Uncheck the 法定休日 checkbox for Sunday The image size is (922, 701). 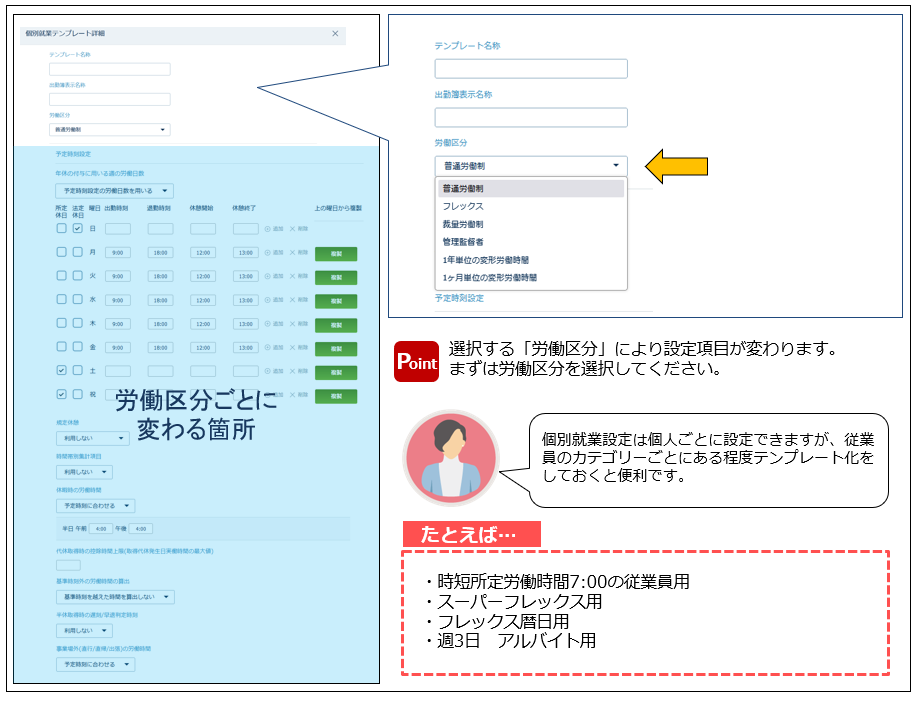tap(77, 229)
